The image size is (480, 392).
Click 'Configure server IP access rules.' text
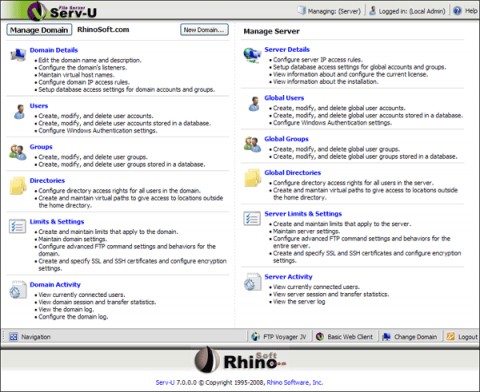click(x=318, y=60)
